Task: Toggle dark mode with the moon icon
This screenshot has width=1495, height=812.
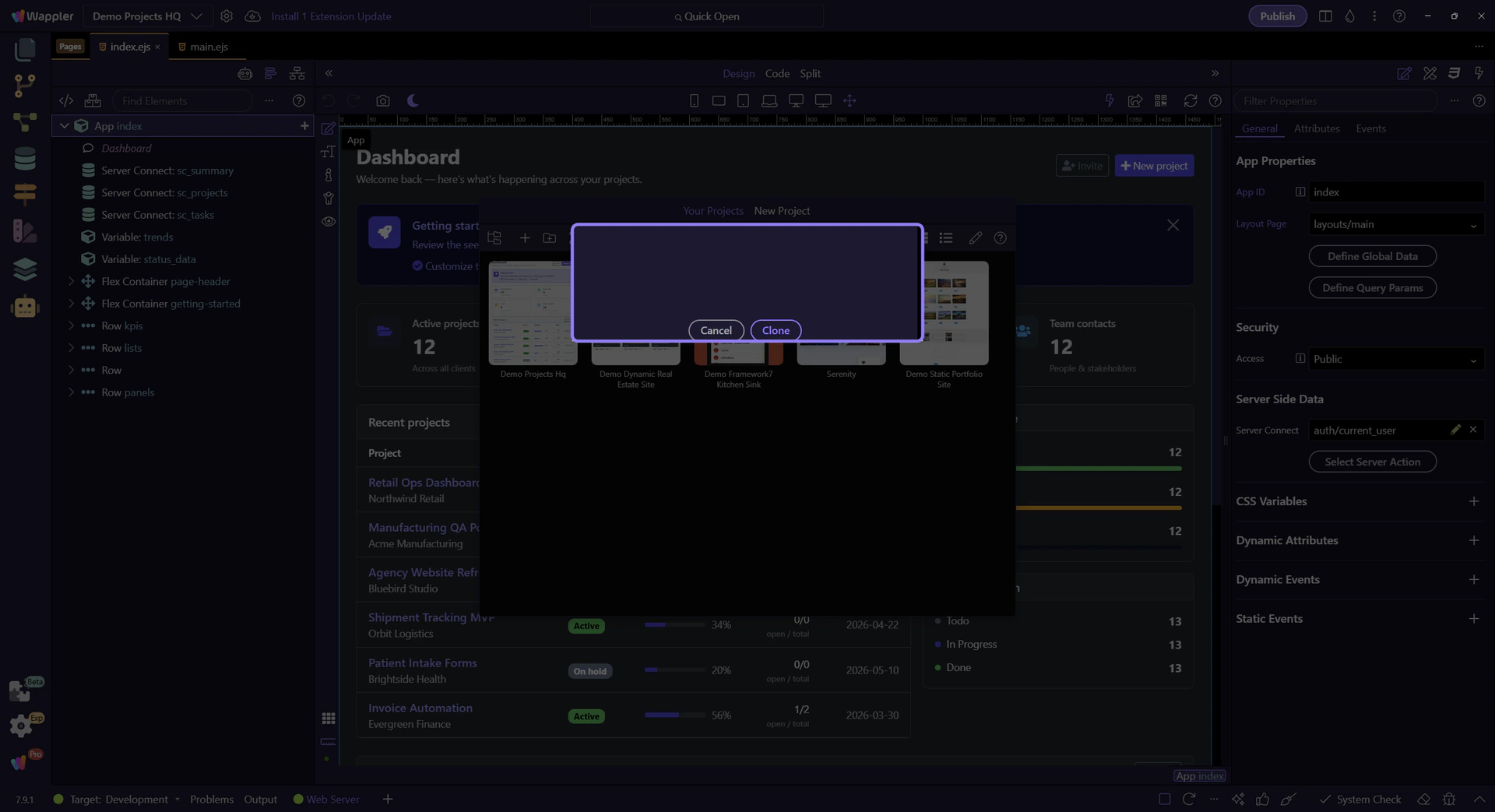Action: pos(413,101)
